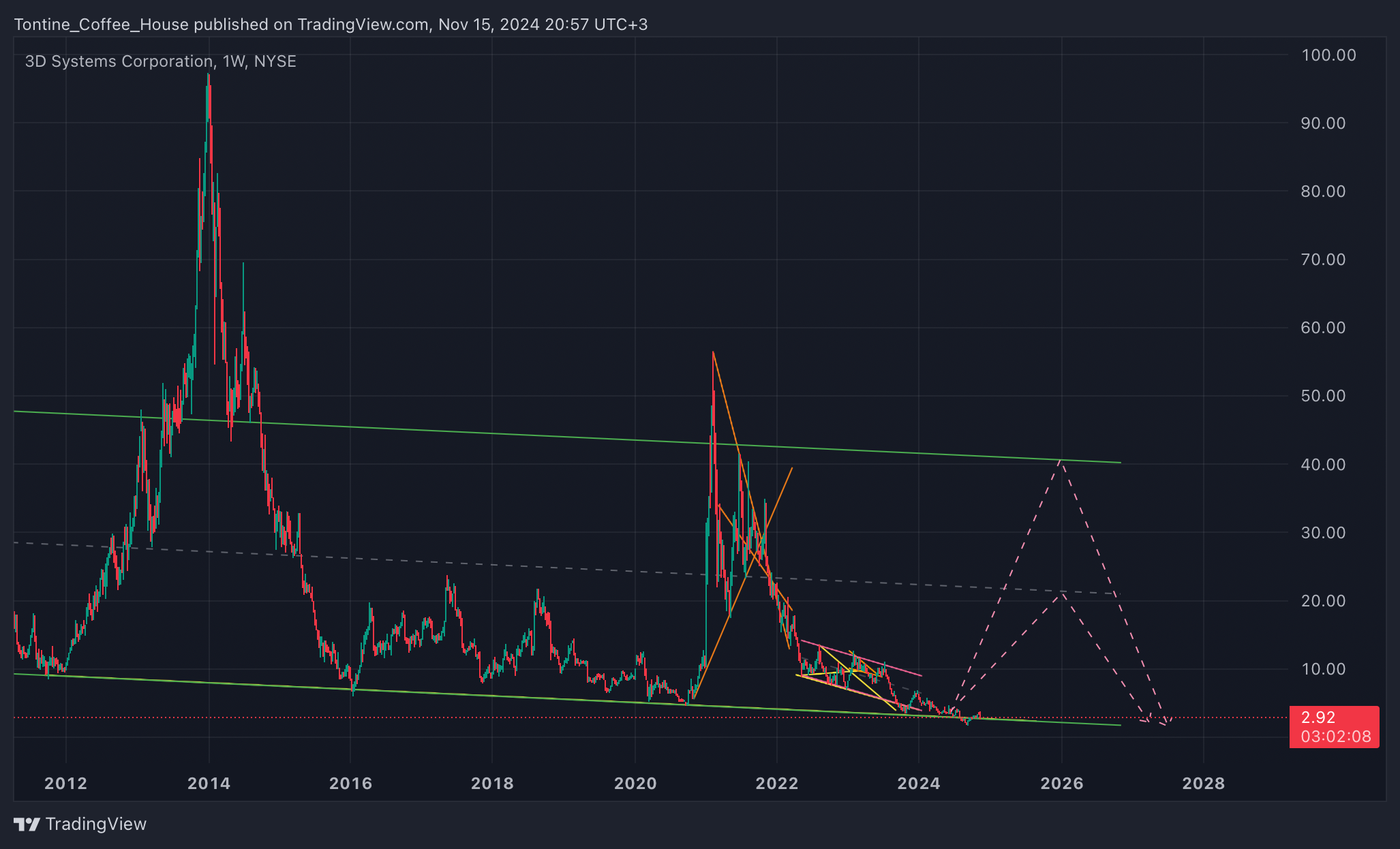
Task: Click the 100.00 price axis label
Action: [1328, 55]
